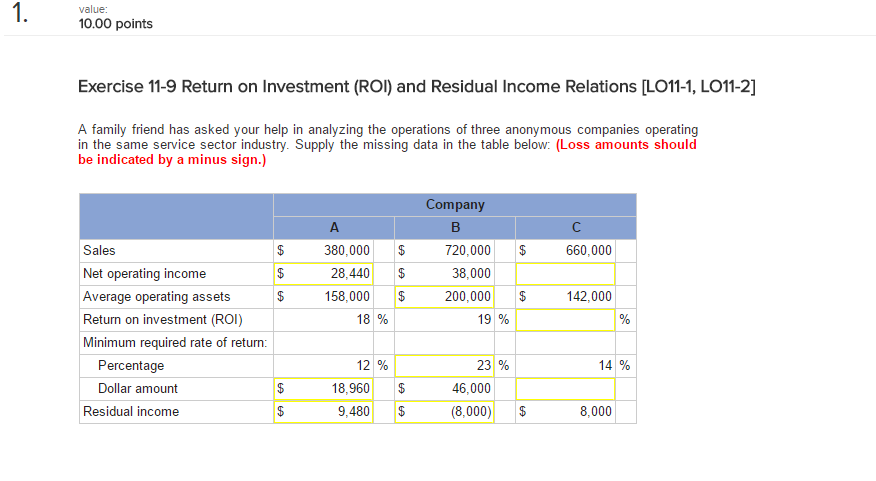This screenshot has height=481, width=876.
Task: Click the Average operating assets label
Action: coord(156,297)
